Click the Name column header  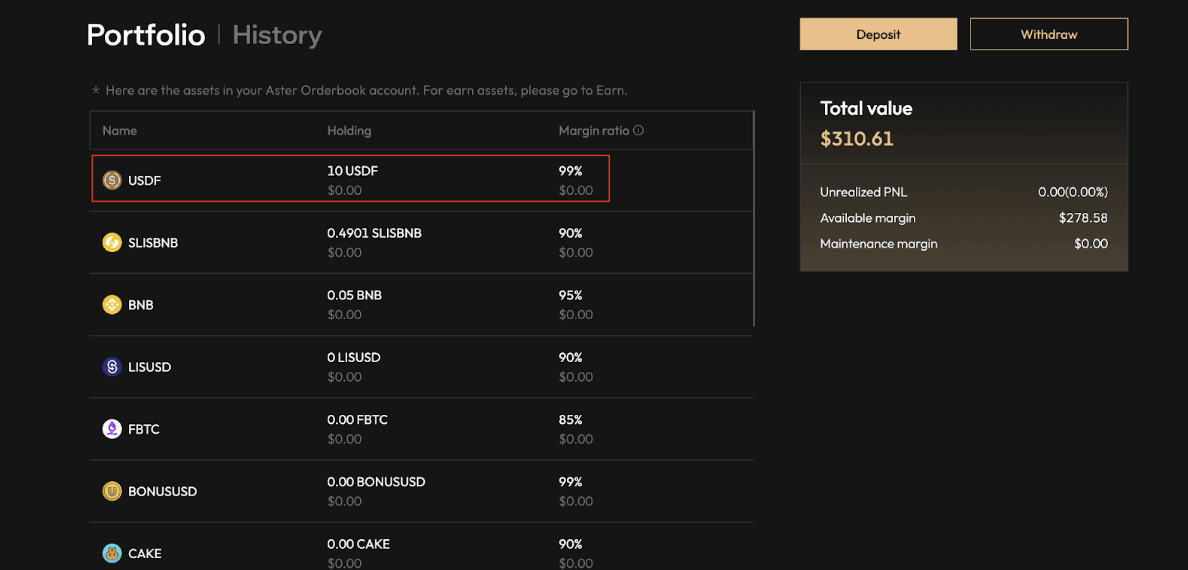tap(120, 130)
